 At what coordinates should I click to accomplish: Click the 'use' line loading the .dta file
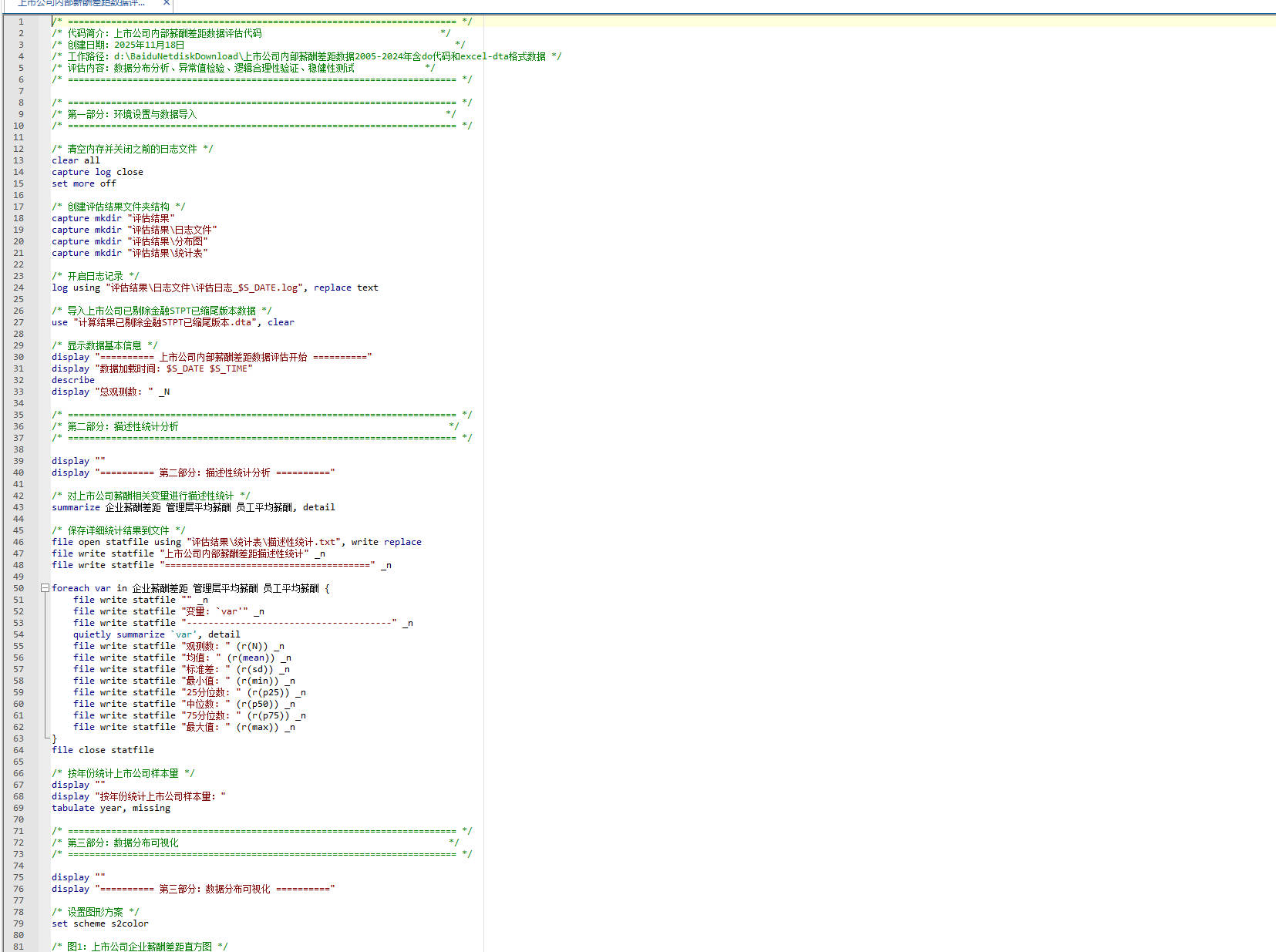pos(173,322)
